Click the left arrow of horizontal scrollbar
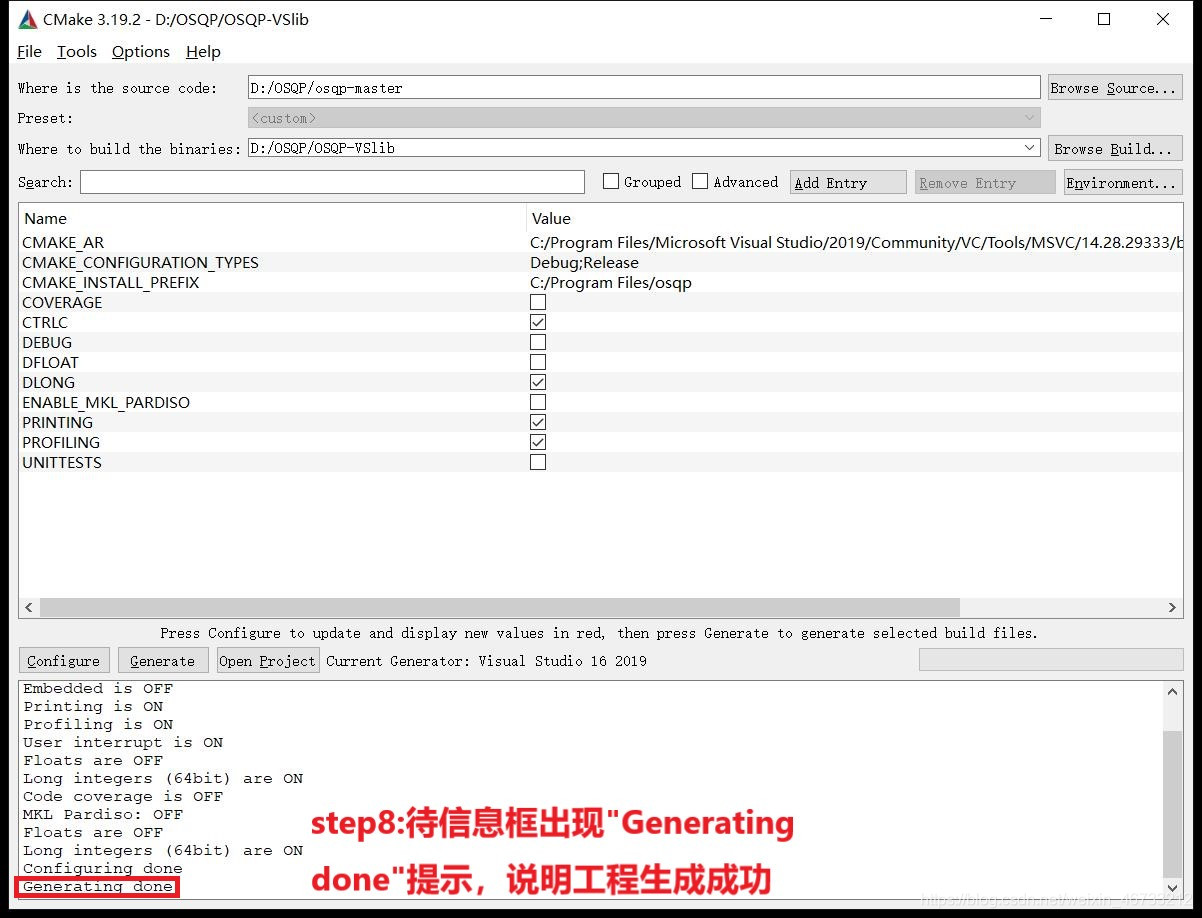This screenshot has width=1202, height=918. coord(29,607)
